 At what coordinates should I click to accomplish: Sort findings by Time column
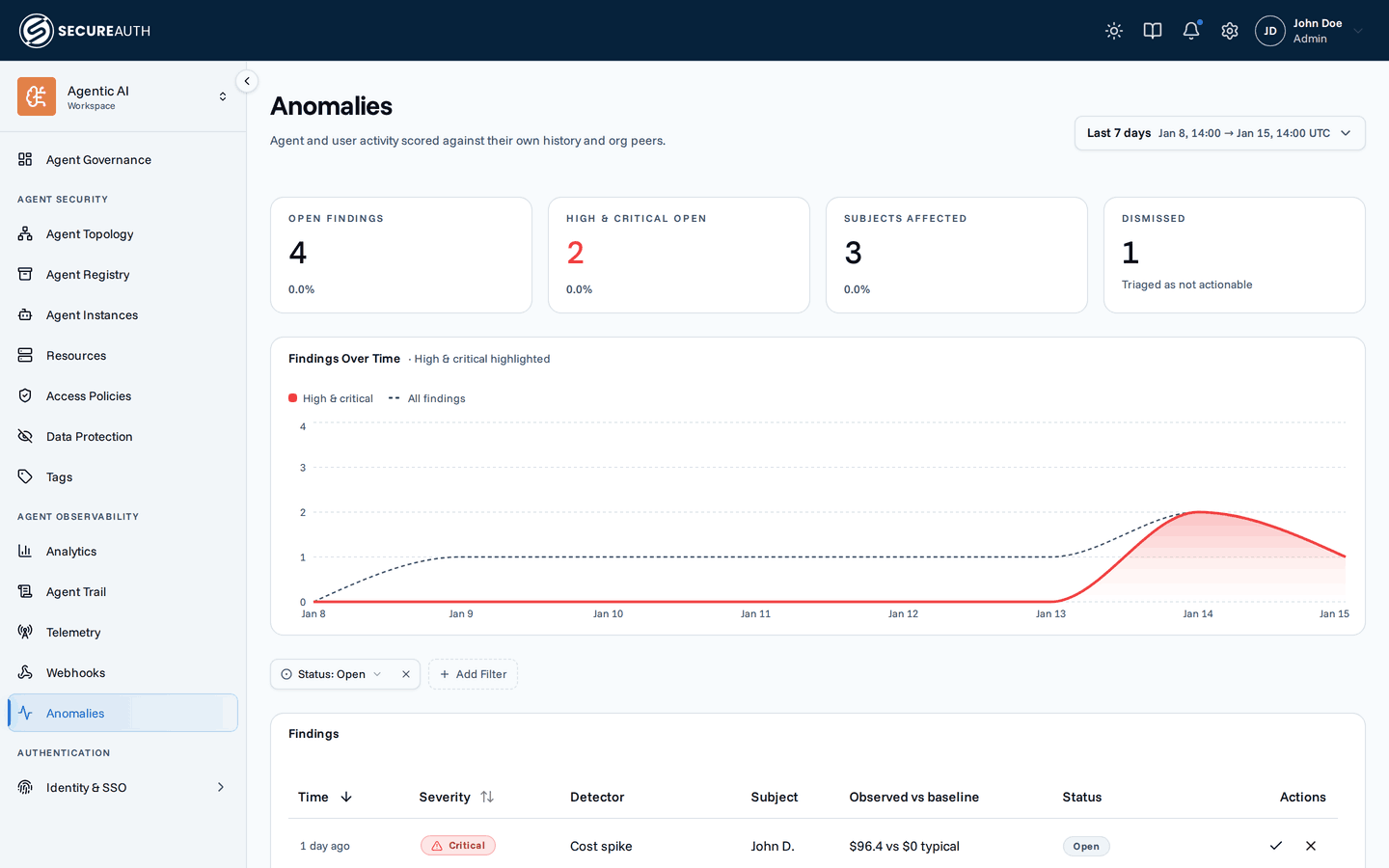[x=325, y=797]
